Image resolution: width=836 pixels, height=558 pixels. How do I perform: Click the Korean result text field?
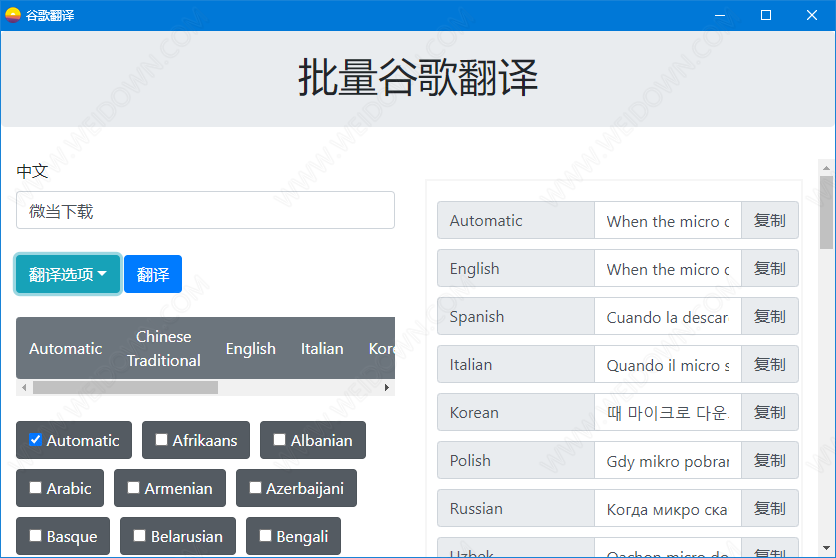pyautogui.click(x=668, y=412)
